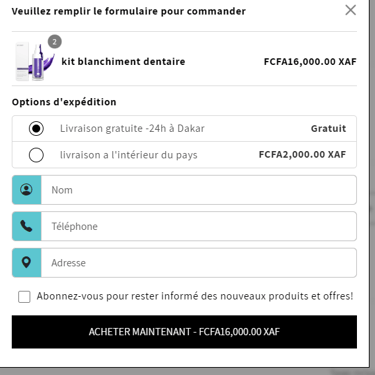Click the Abonnez-vous pour rester informé label text
The height and width of the screenshot is (375, 375).
[x=195, y=296]
